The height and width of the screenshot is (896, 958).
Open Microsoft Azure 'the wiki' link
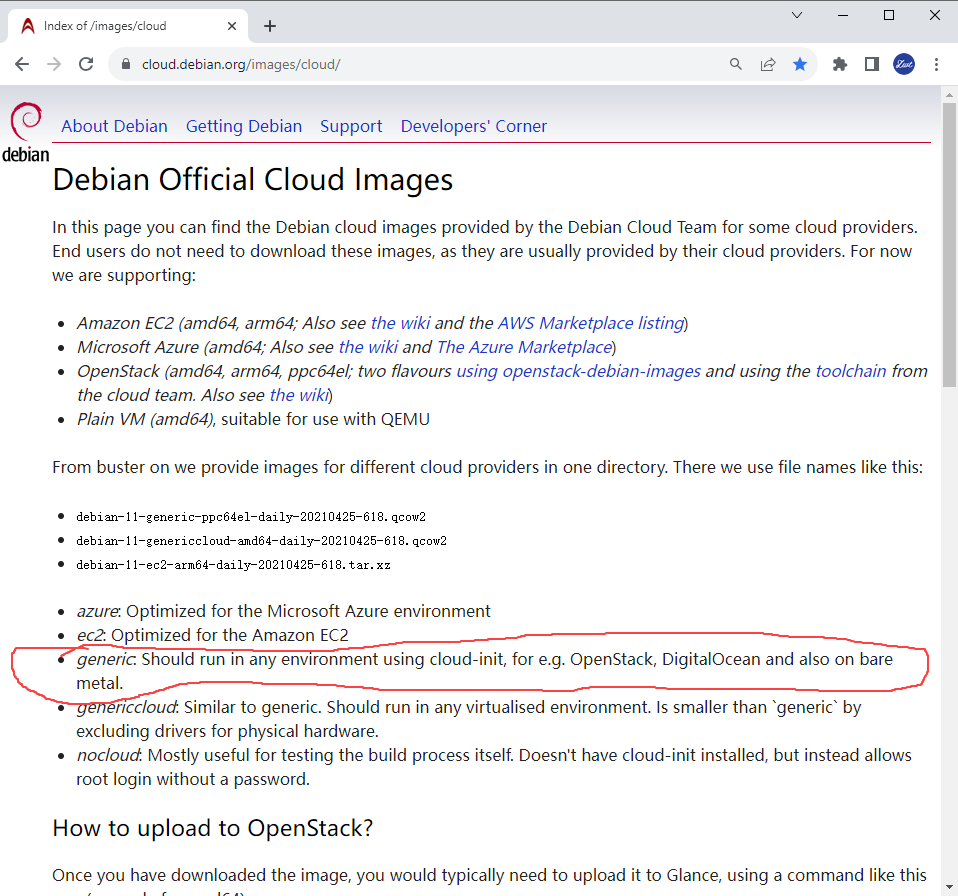click(x=368, y=347)
